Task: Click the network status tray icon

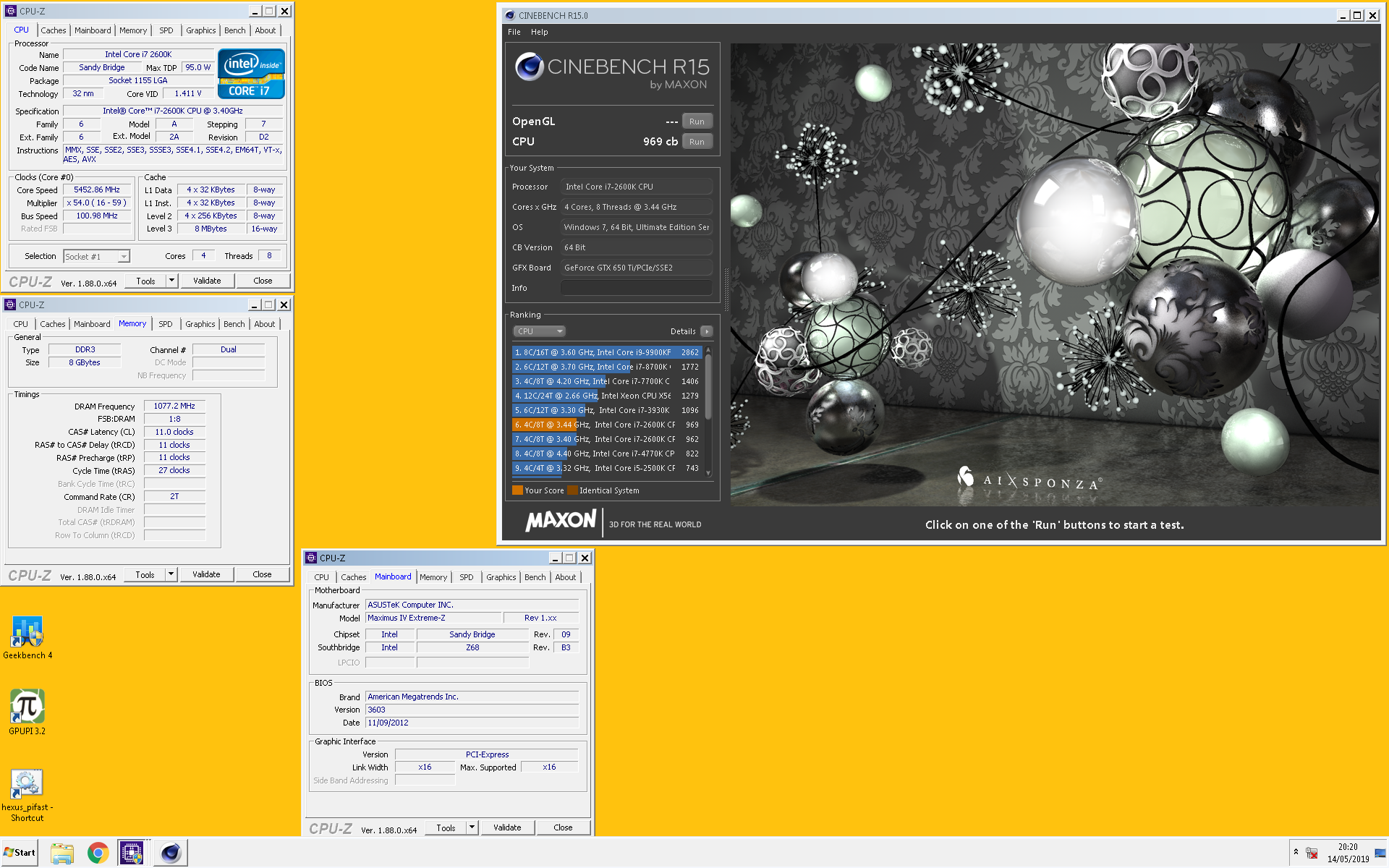Action: point(1312,854)
